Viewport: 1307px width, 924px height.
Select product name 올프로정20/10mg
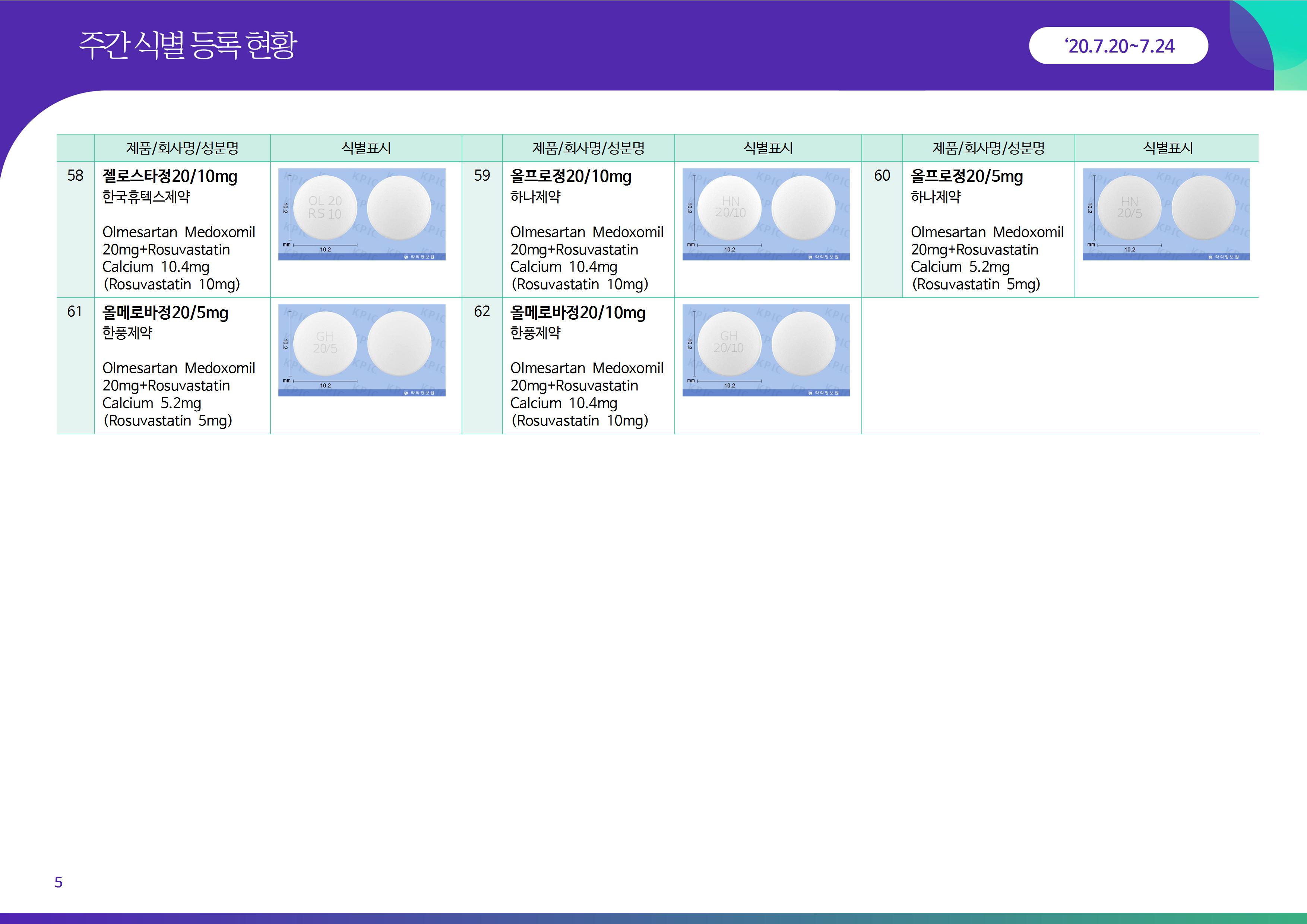[x=570, y=177]
